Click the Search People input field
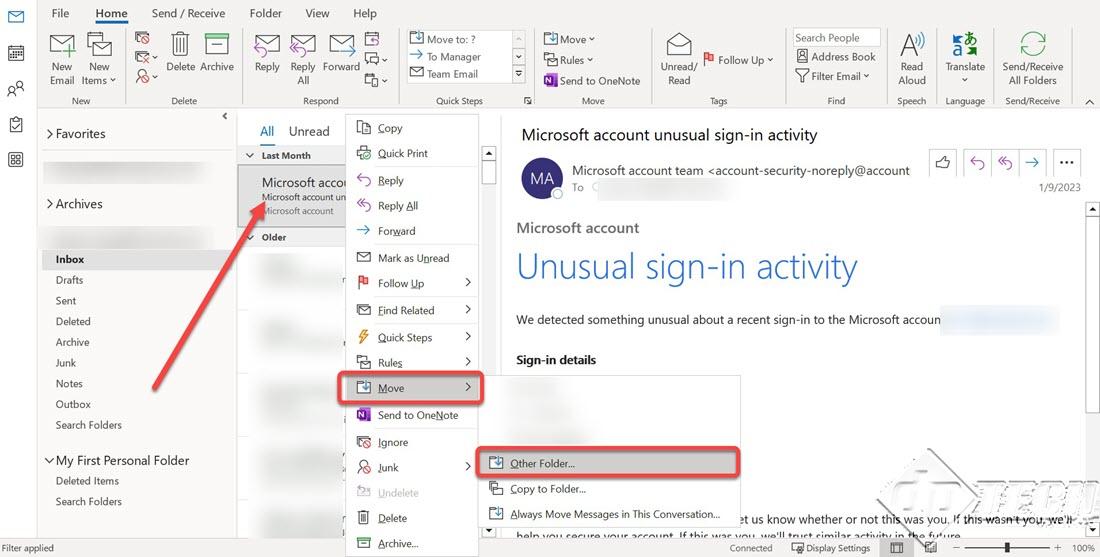The width and height of the screenshot is (1100, 557). coord(836,38)
